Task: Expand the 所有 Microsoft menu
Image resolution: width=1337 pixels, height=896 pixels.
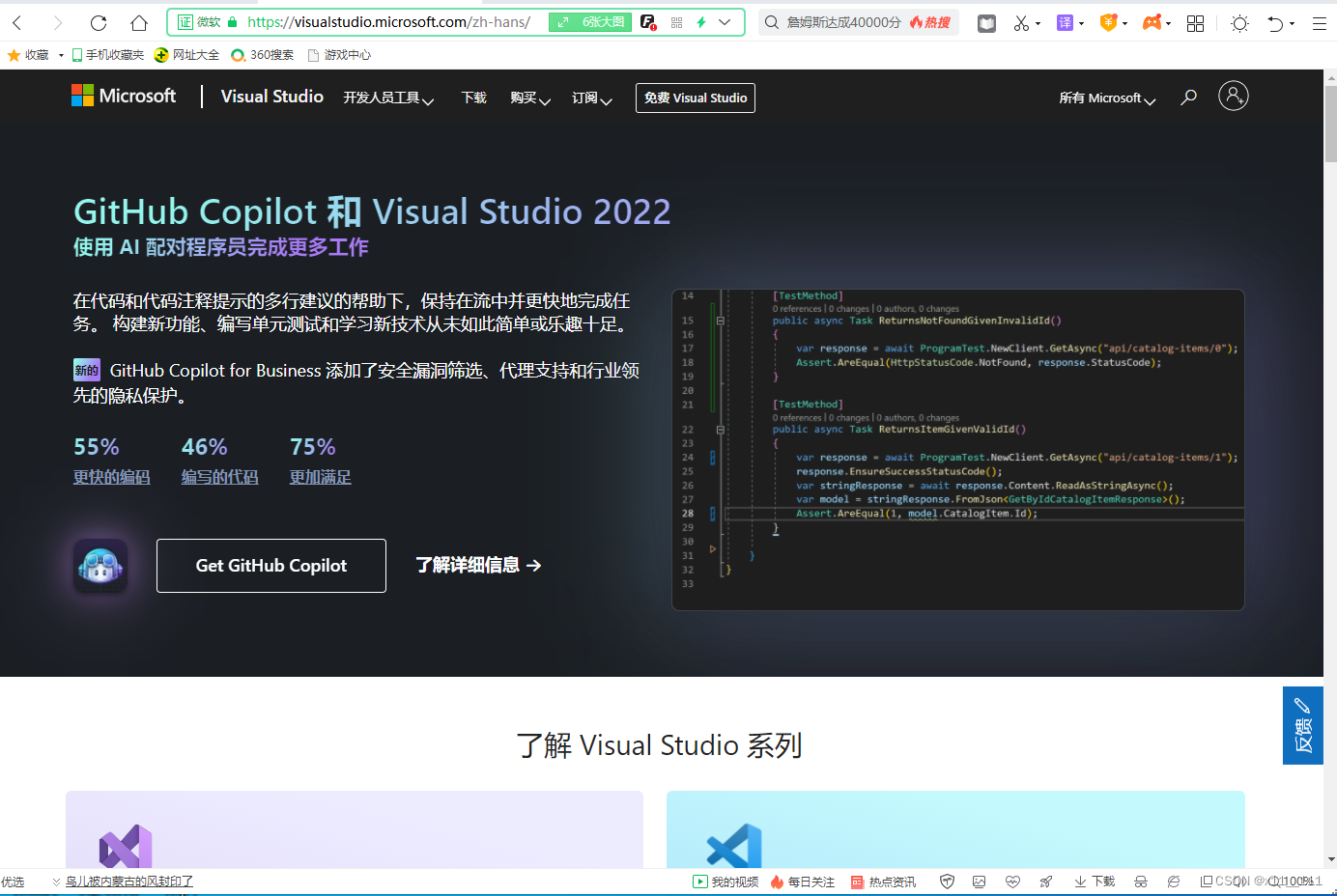Action: (1107, 98)
